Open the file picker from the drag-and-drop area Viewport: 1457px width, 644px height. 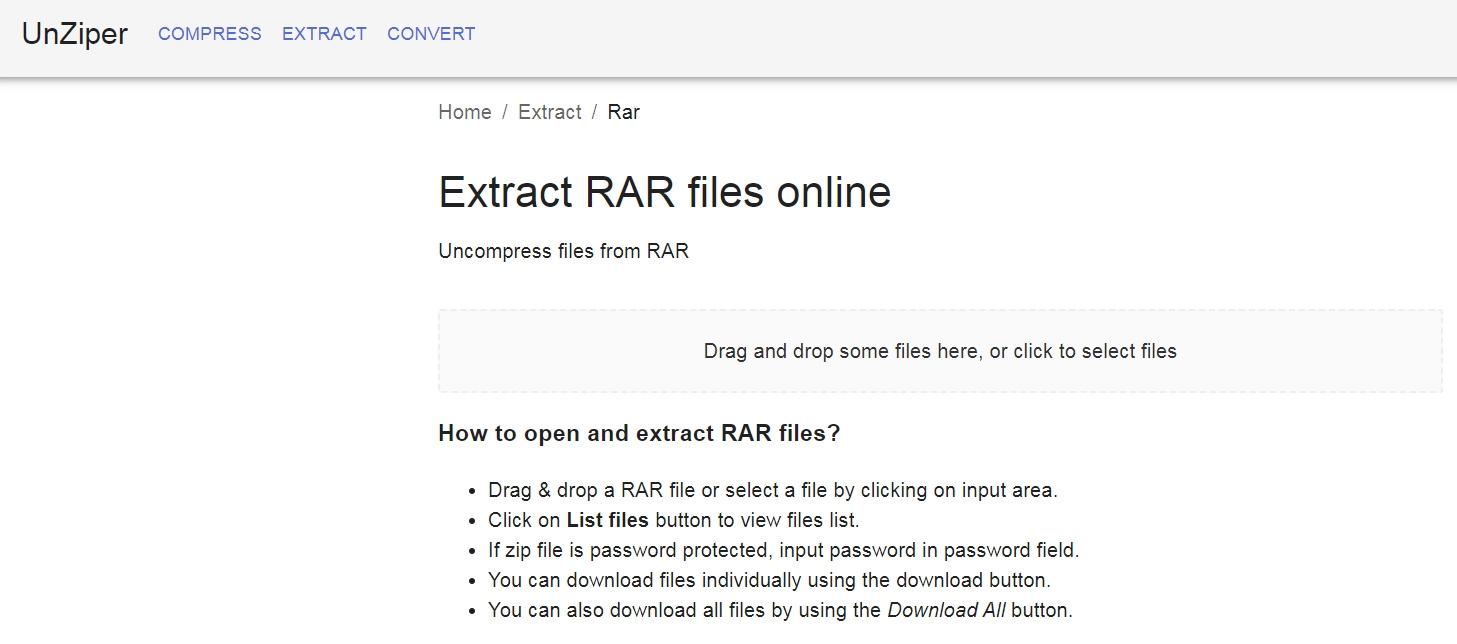(938, 351)
